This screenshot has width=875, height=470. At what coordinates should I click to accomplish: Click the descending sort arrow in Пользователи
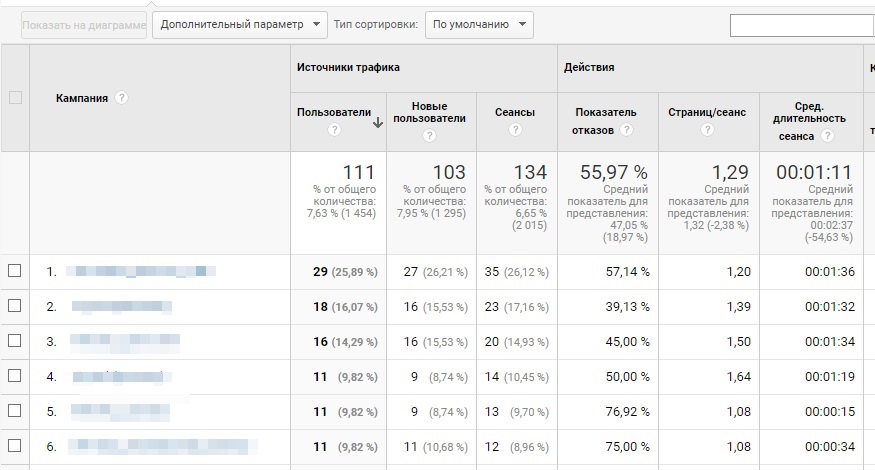point(378,123)
